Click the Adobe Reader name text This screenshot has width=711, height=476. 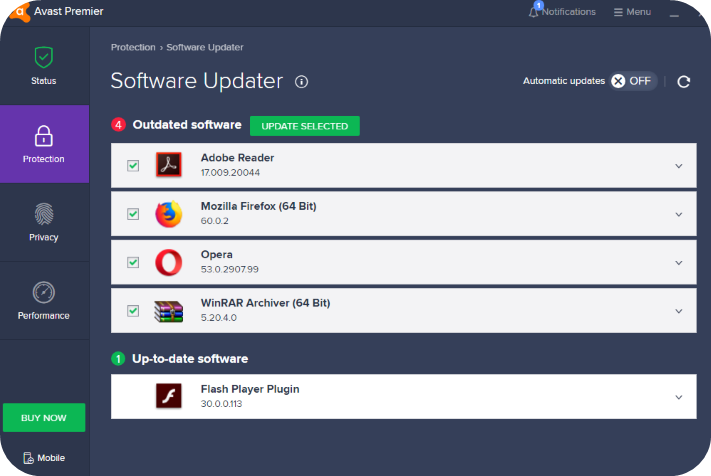click(237, 158)
